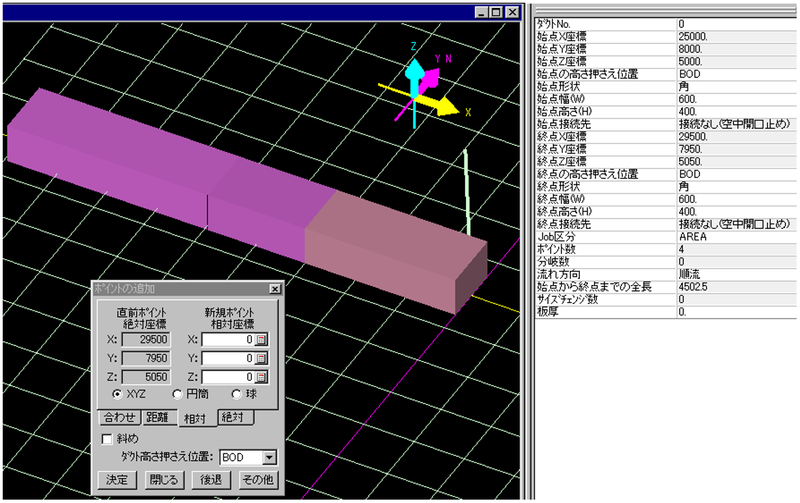The height and width of the screenshot is (503, 800).
Task: Open calculator icon beside new X field
Action: [x=262, y=340]
